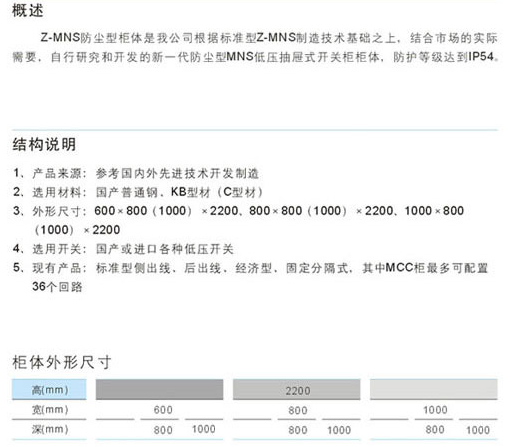The height and width of the screenshot is (447, 511).
Task: Select width value 800 in table
Action: pos(297,410)
